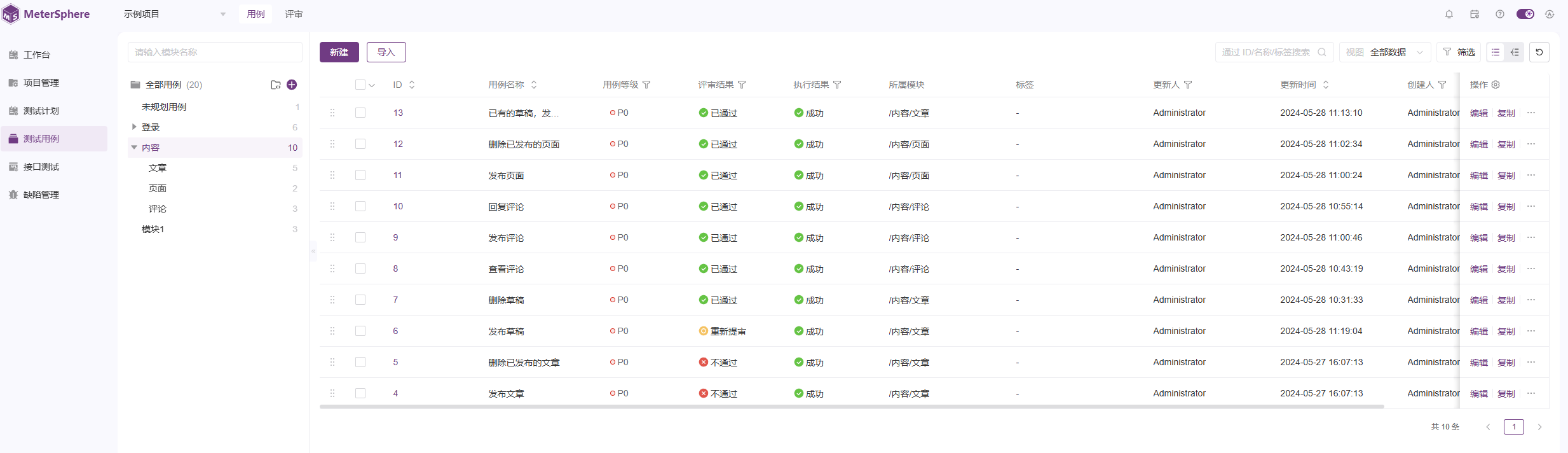Focus the module name search field

click(x=215, y=52)
